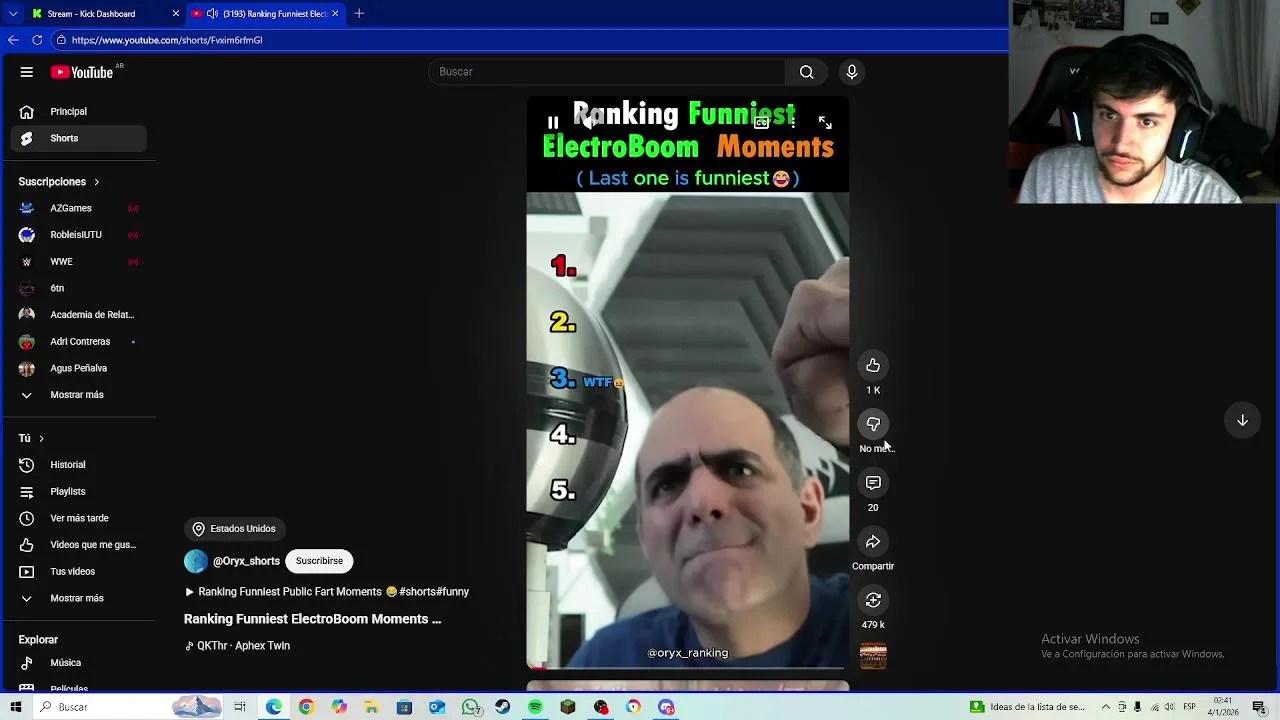Open Música under Explorar
The image size is (1280, 720).
pos(79,663)
